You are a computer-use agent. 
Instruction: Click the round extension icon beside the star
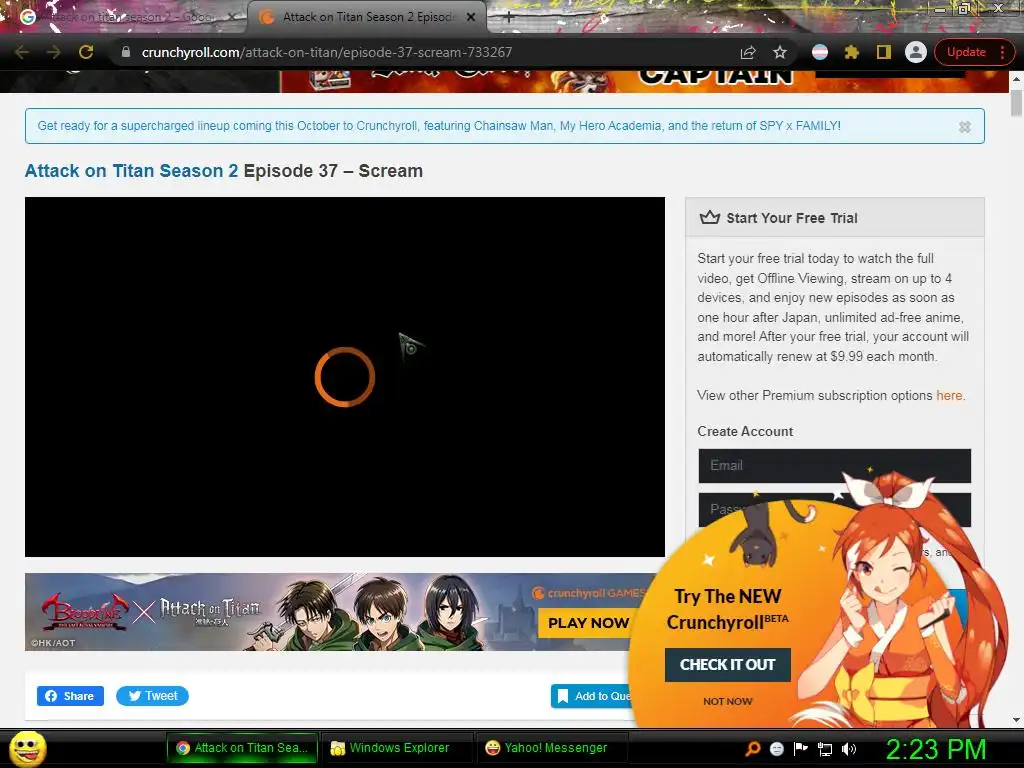click(x=820, y=52)
